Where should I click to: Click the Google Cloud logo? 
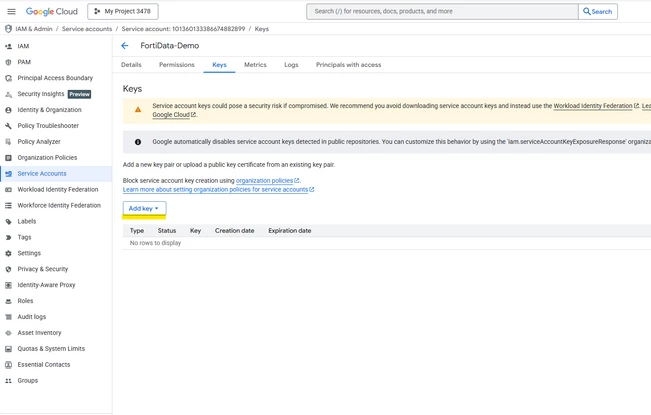coord(51,12)
